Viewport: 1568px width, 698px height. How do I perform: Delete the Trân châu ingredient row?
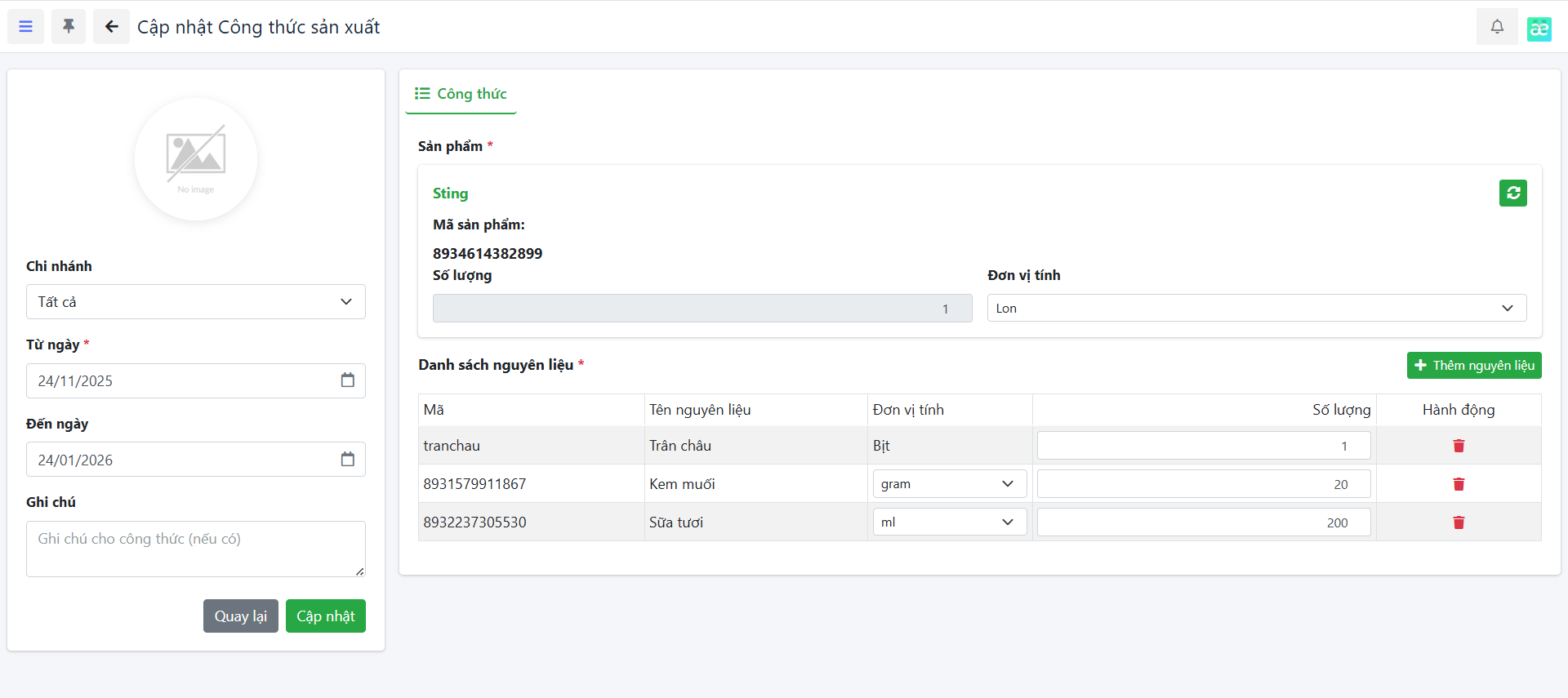(1459, 446)
